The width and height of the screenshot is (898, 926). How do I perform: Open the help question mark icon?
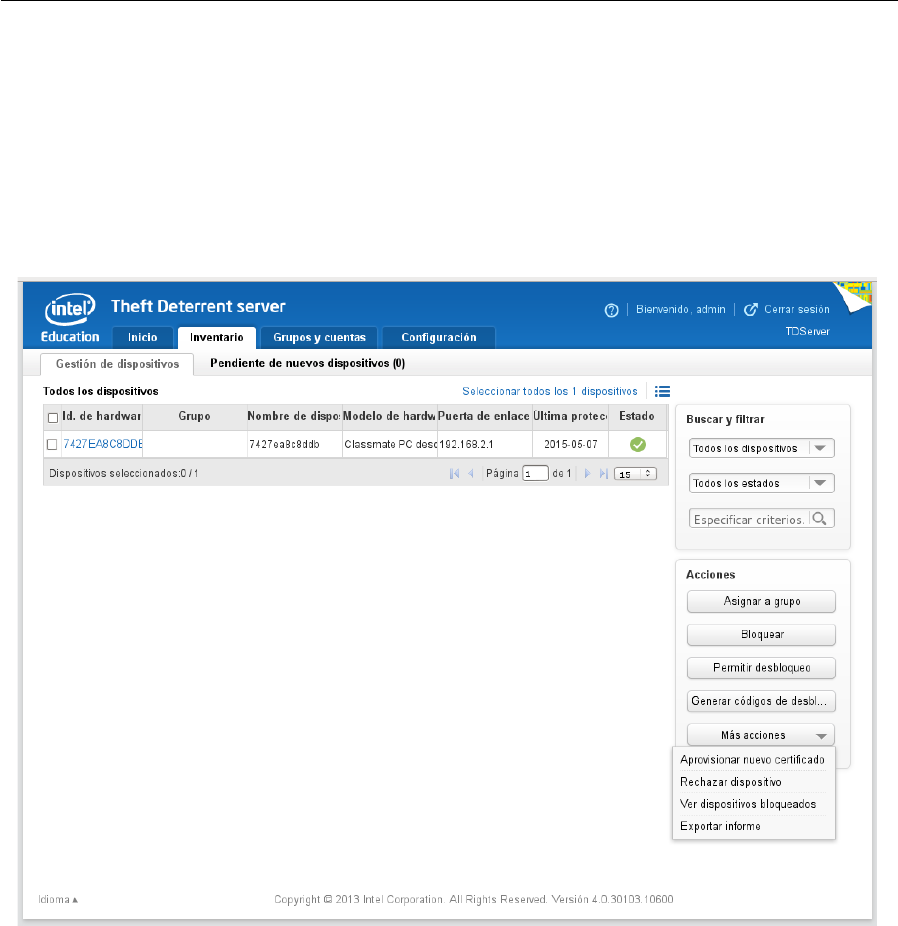tap(611, 310)
